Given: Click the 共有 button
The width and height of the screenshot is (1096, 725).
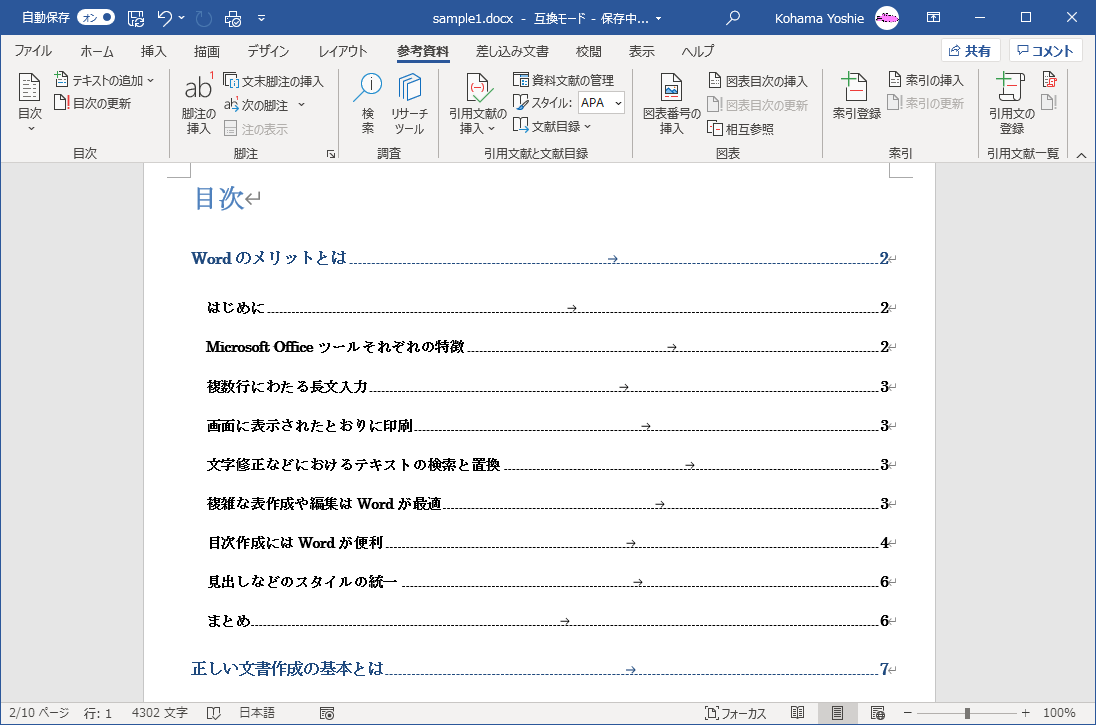Looking at the screenshot, I should point(970,51).
